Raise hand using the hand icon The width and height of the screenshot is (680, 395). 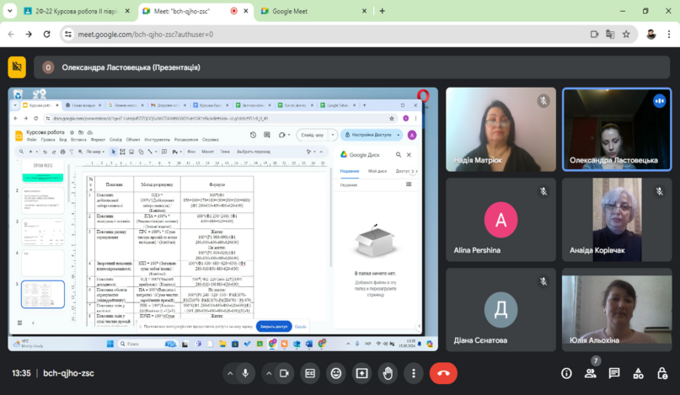coord(388,373)
